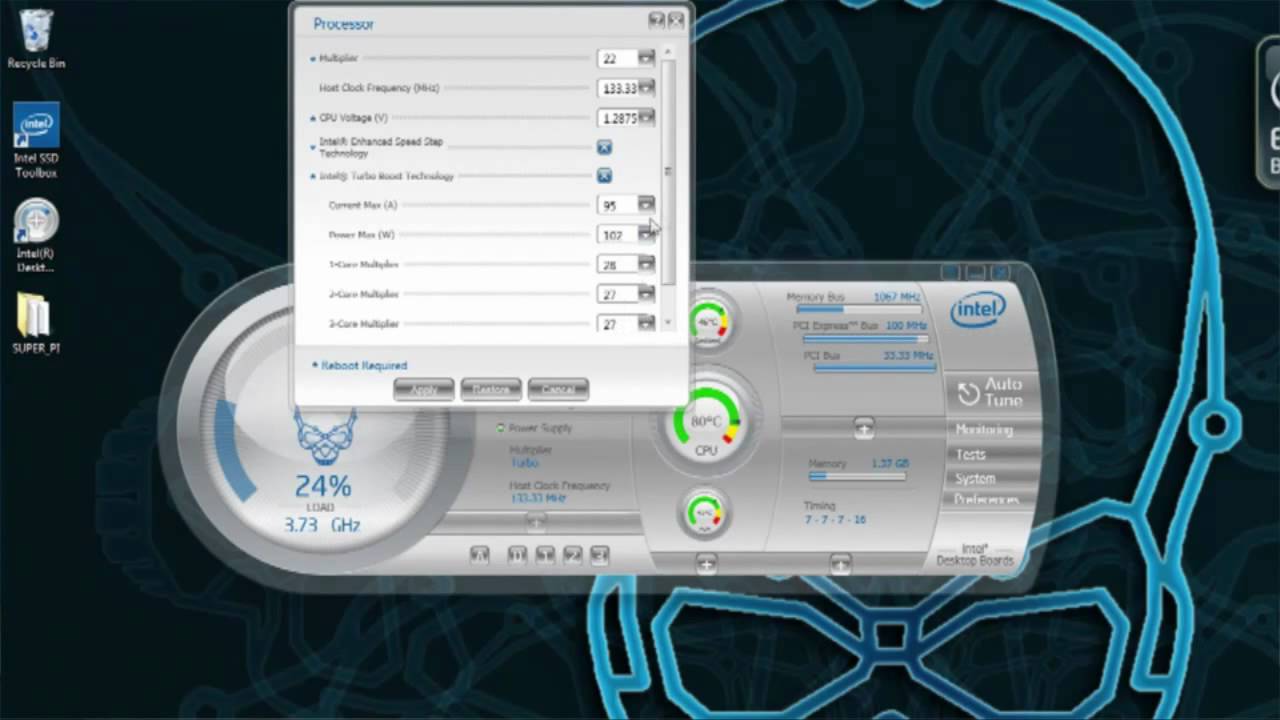
Task: Click the PCI Express Bus frequency bar
Action: click(866, 339)
